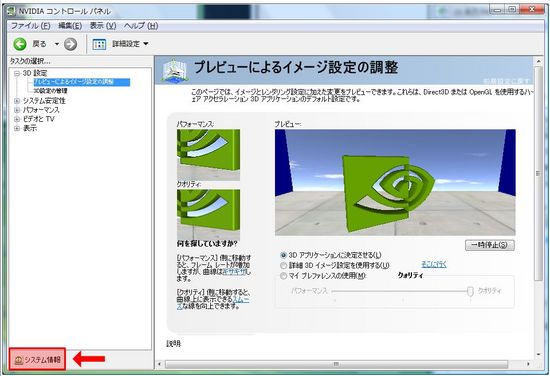Click the horizontal scrollbar left arrow

(160, 364)
